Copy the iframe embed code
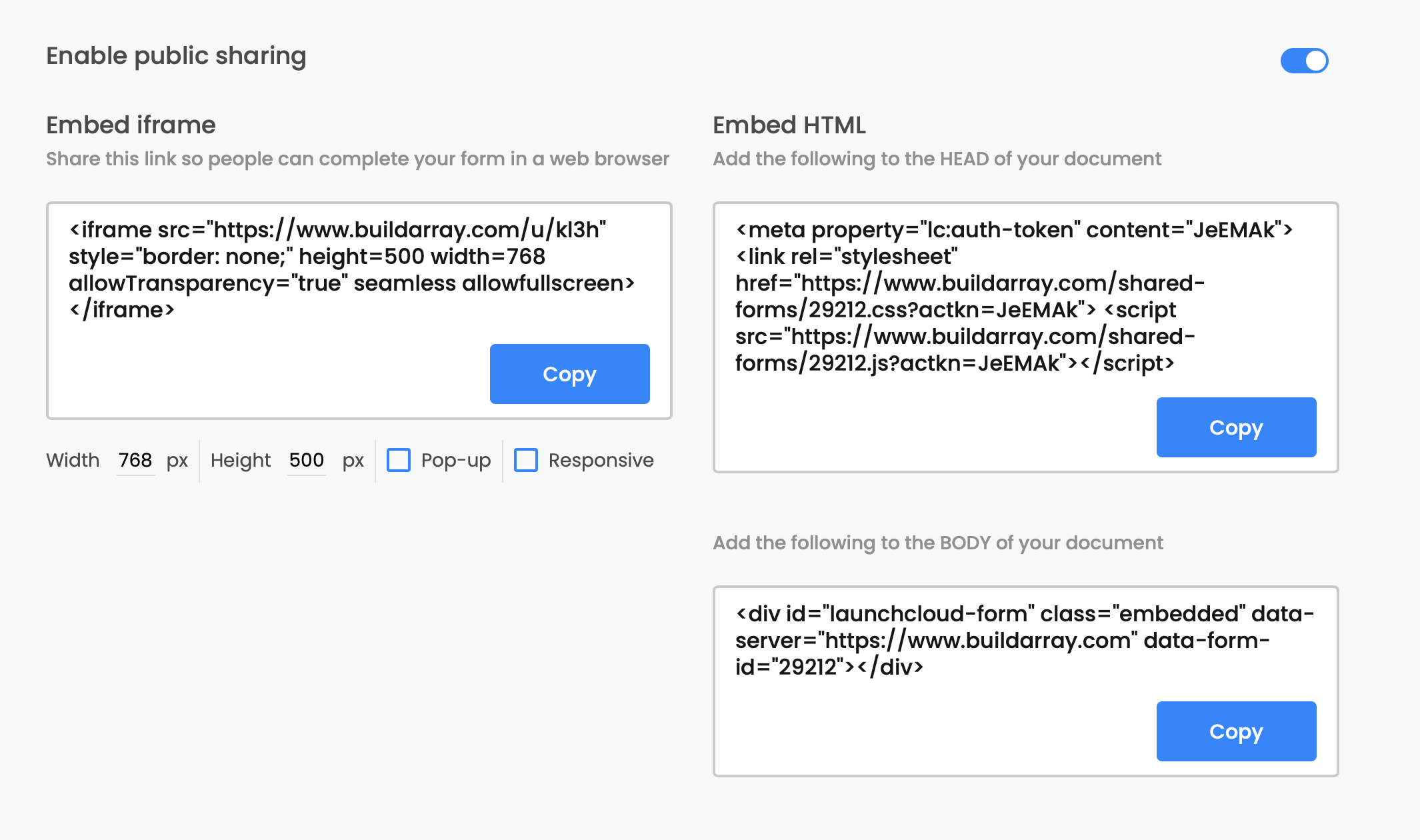The height and width of the screenshot is (840, 1420). tap(569, 374)
